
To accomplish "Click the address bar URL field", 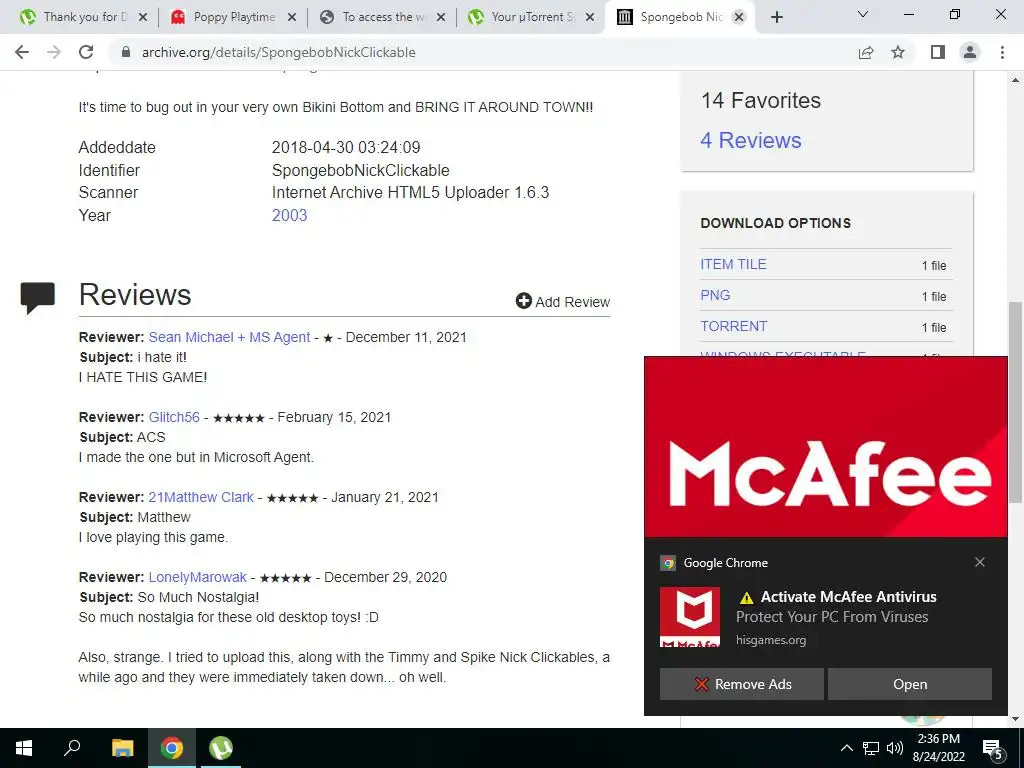I will [483, 52].
